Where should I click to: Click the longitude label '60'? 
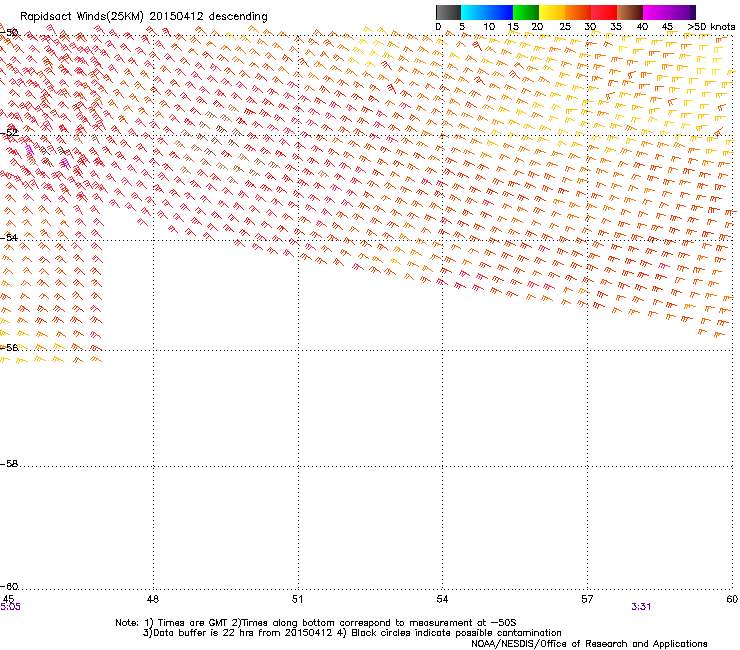(x=732, y=599)
